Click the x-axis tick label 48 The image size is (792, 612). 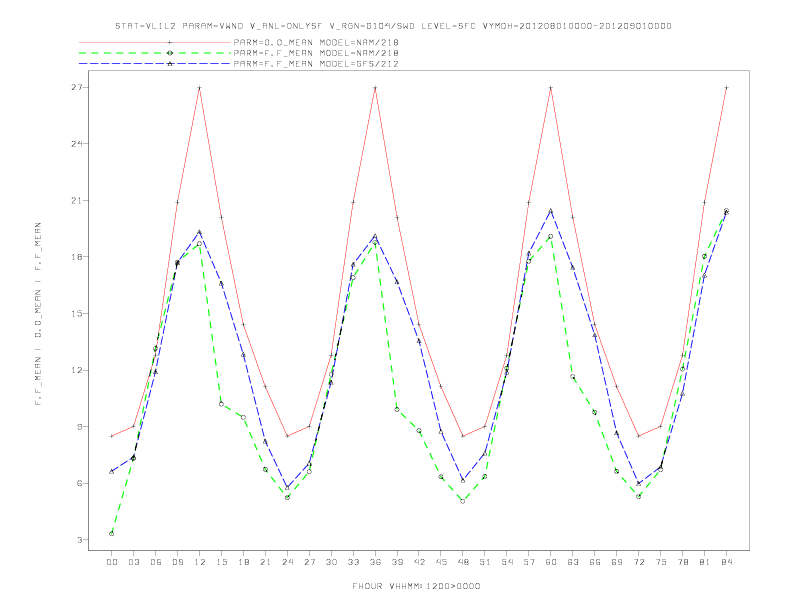(463, 562)
